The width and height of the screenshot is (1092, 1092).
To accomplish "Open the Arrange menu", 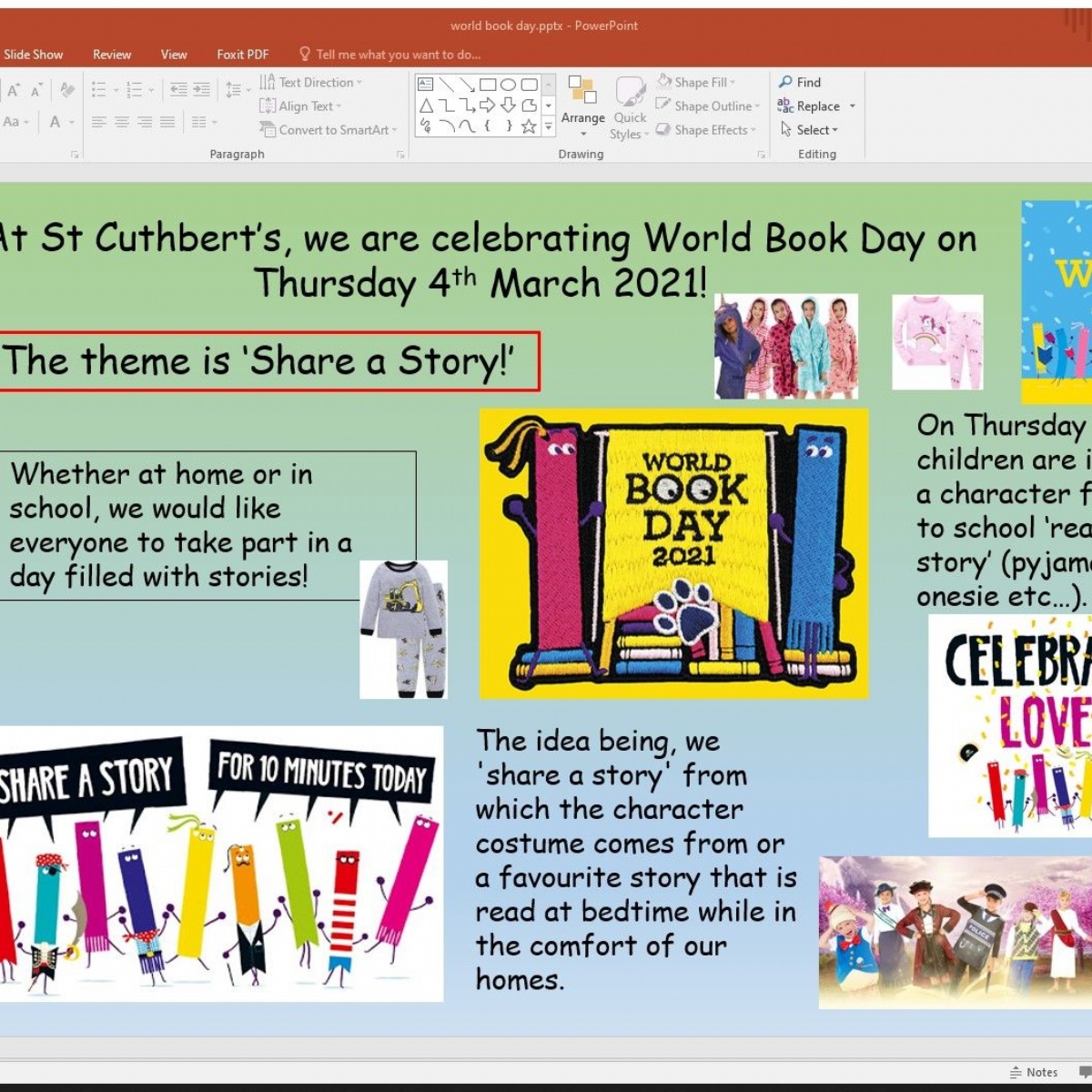I will 582,106.
